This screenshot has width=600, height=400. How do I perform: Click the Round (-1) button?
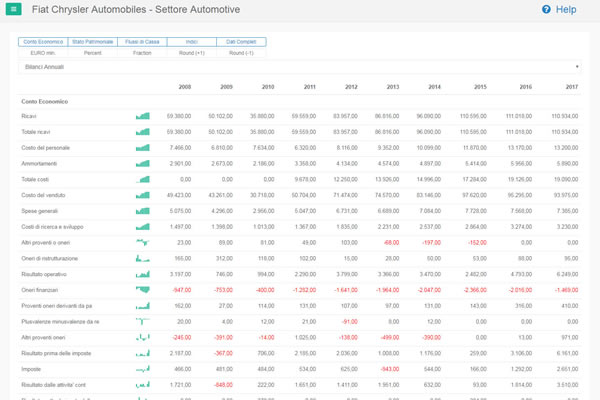[241, 53]
